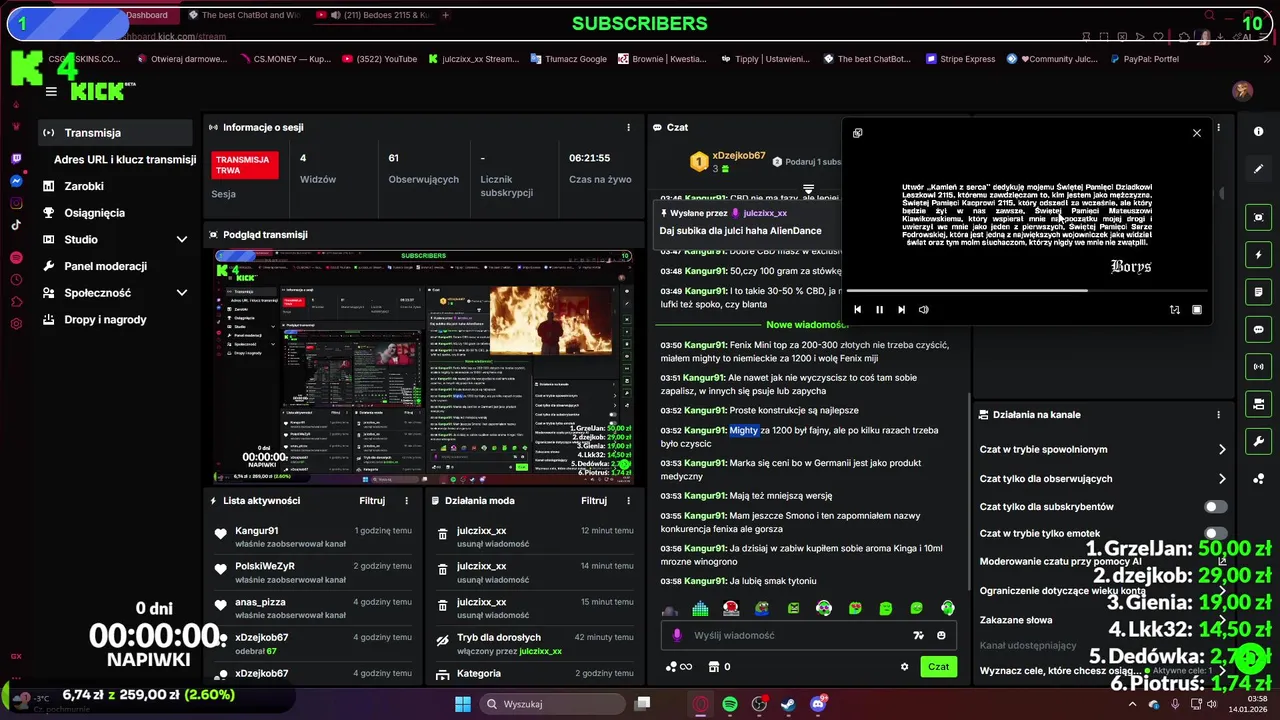
Task: Skip to next track in video player
Action: 901,310
